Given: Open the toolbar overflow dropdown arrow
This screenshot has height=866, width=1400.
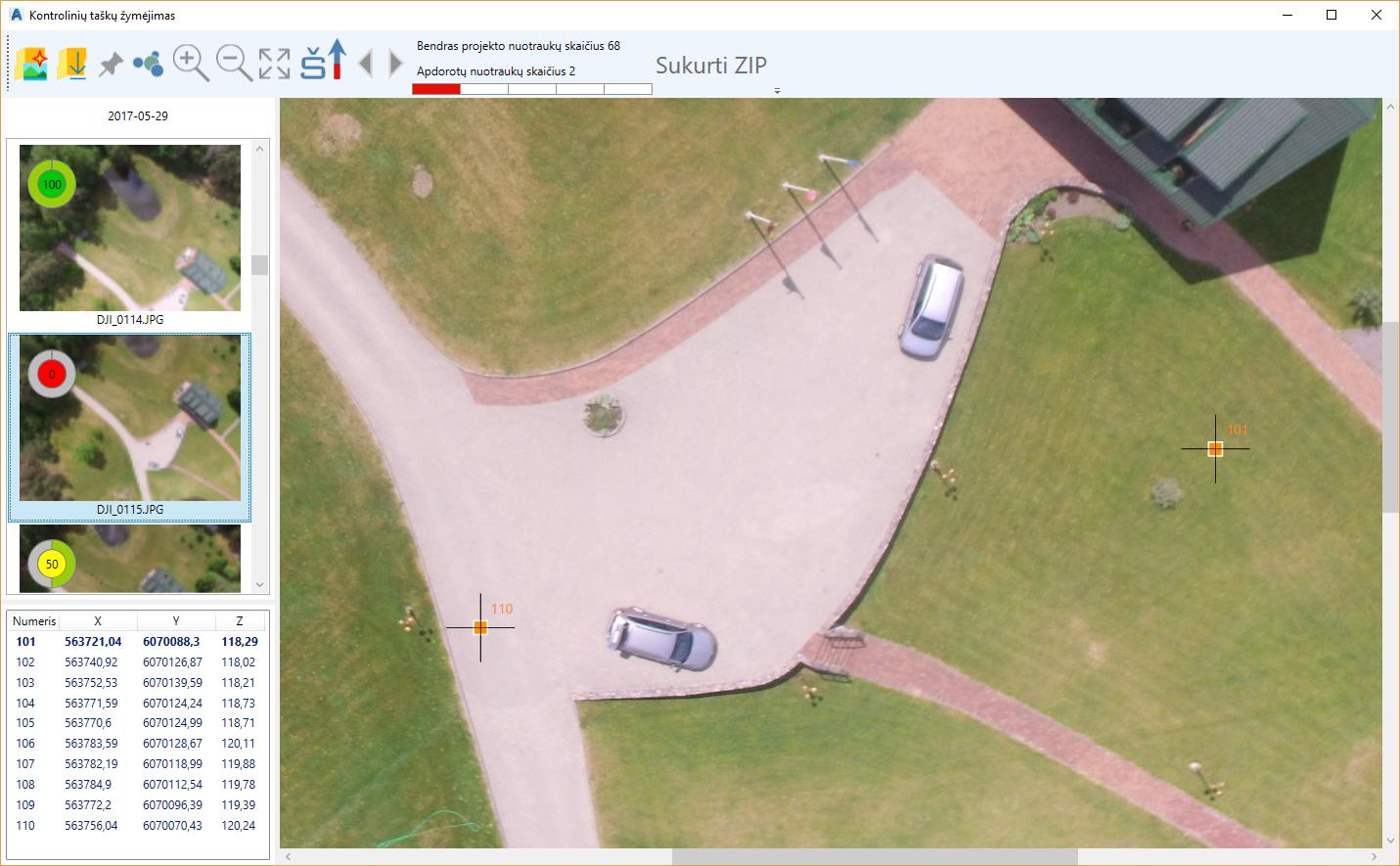Looking at the screenshot, I should pos(778,91).
